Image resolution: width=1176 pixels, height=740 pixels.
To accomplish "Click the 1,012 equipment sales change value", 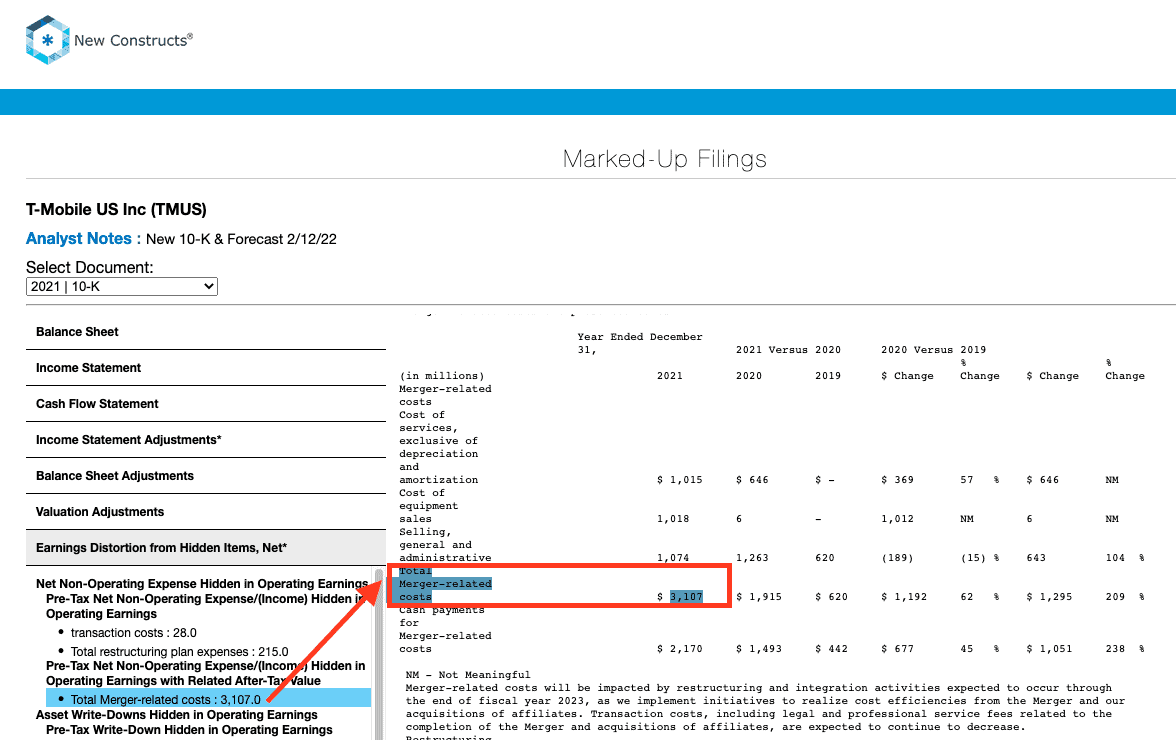I will 897,519.
